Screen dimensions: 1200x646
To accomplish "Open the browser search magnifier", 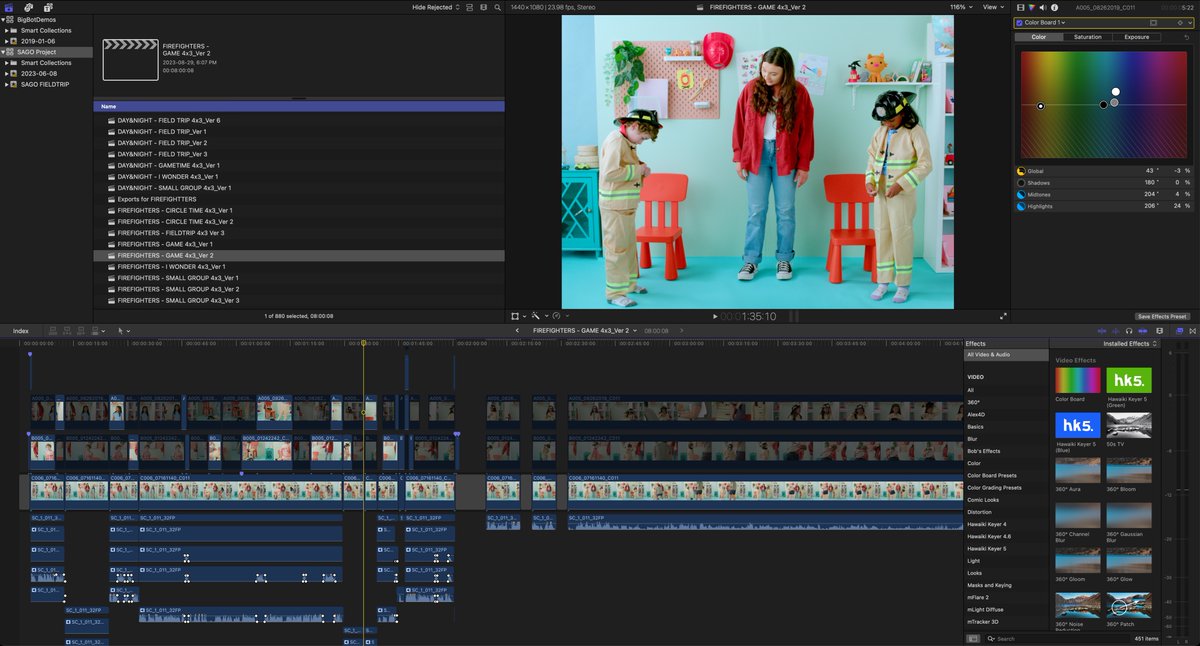I will [x=498, y=7].
